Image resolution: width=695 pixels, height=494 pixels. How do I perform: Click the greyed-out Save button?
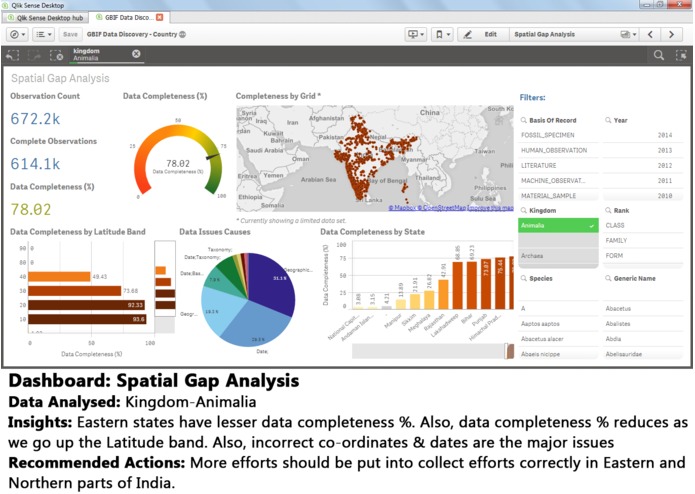coord(70,34)
